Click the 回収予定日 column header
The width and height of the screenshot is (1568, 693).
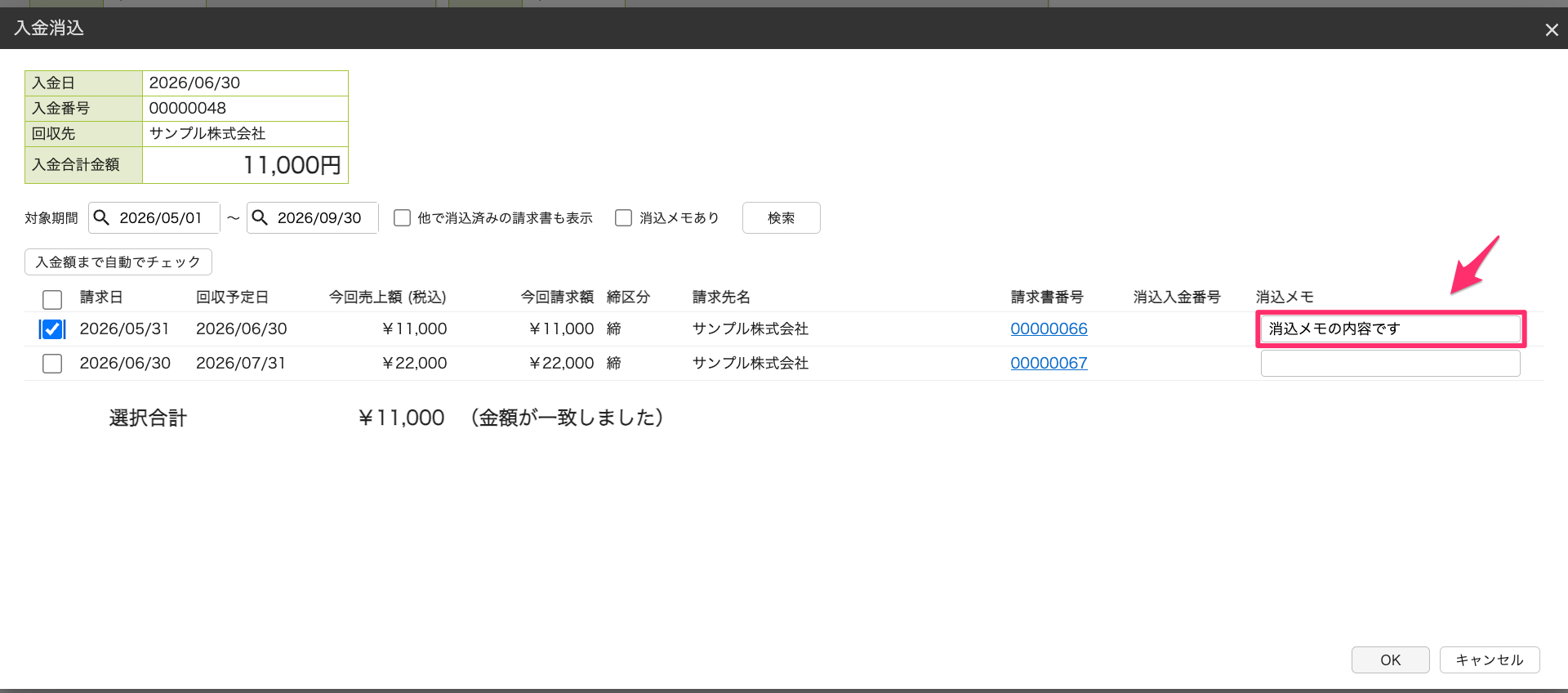[232, 297]
